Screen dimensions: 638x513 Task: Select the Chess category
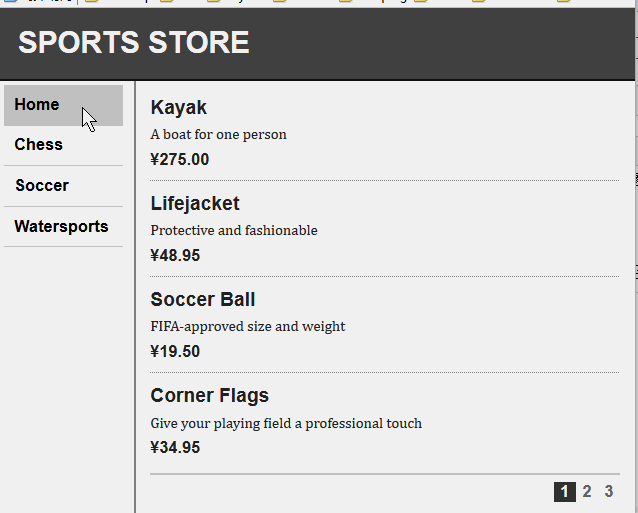63,146
